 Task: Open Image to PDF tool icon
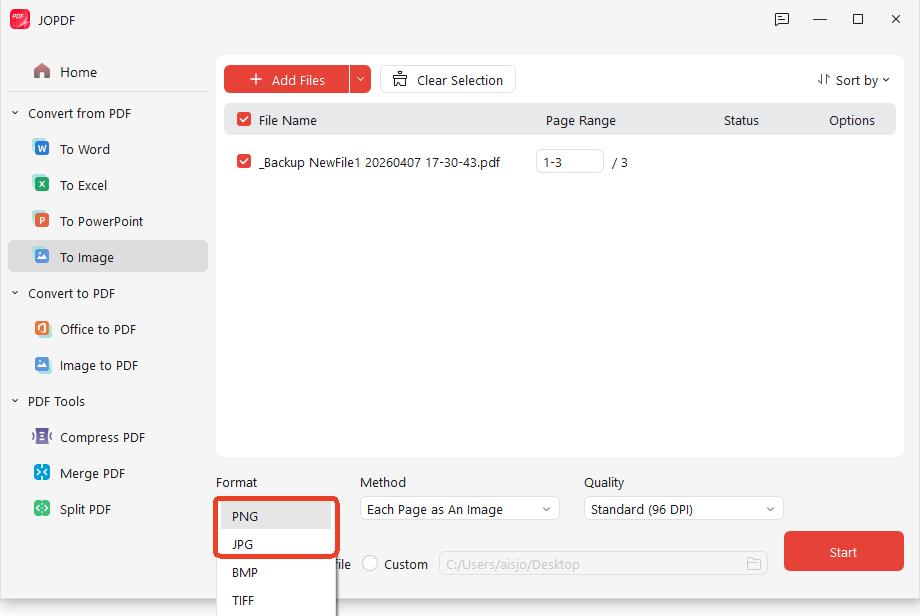42,364
